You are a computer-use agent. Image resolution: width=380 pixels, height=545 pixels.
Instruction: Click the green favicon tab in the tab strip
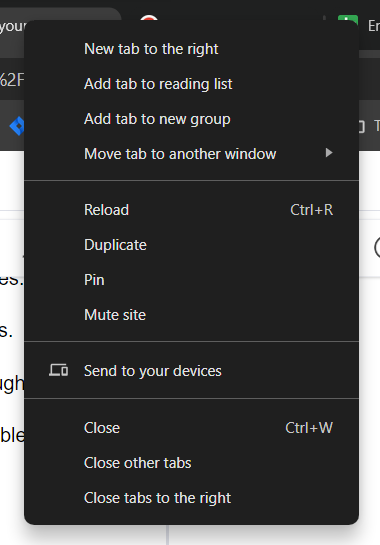click(x=348, y=19)
